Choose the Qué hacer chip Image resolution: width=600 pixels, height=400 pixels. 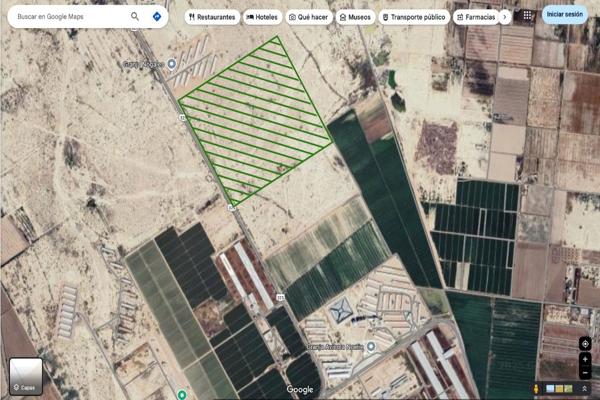[308, 17]
